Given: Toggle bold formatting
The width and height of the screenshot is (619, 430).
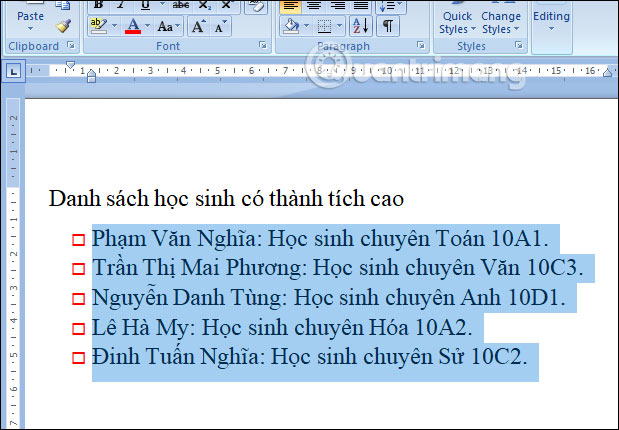Looking at the screenshot, I should tap(98, 5).
